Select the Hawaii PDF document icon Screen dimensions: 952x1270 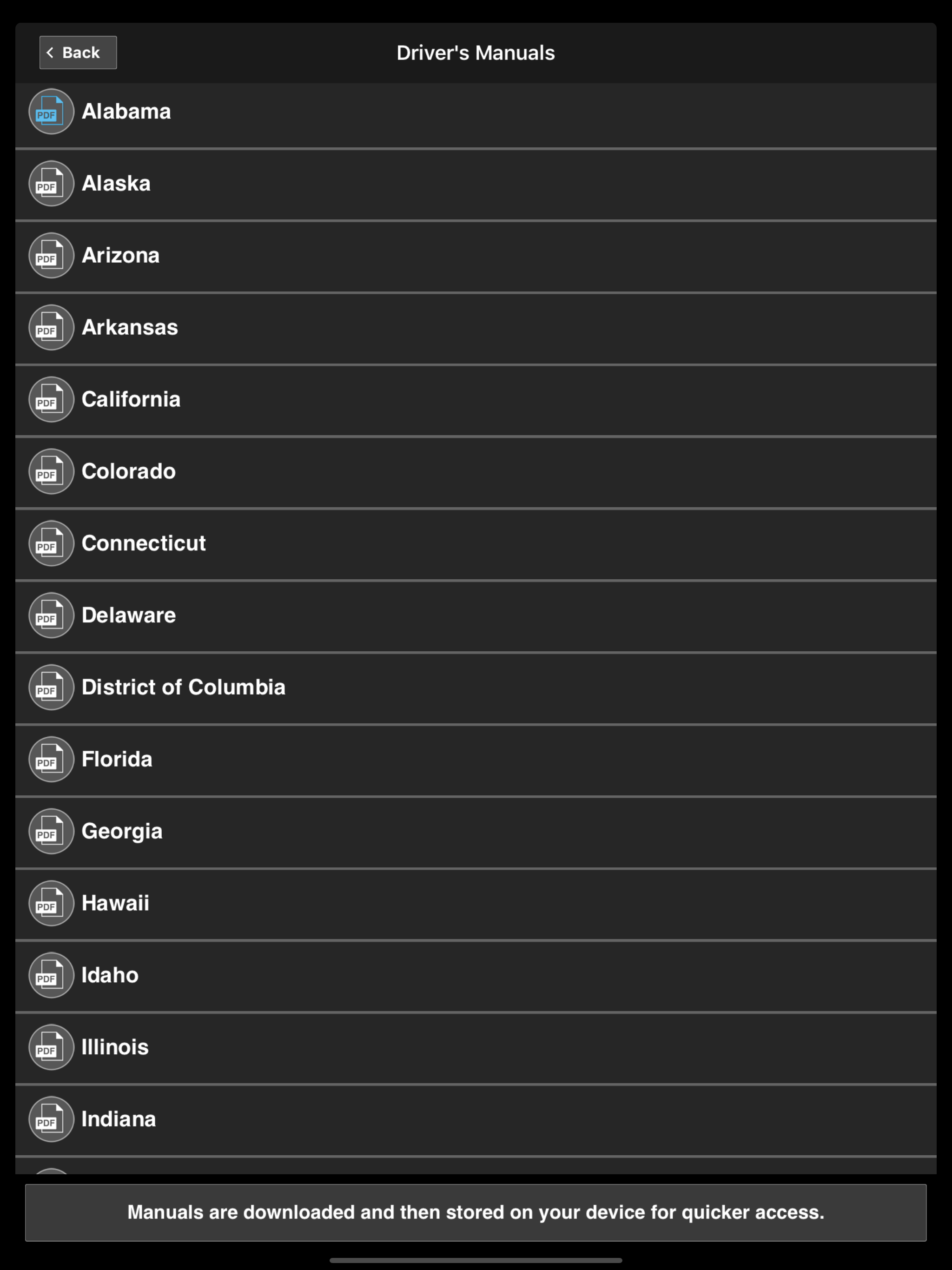[x=51, y=903]
